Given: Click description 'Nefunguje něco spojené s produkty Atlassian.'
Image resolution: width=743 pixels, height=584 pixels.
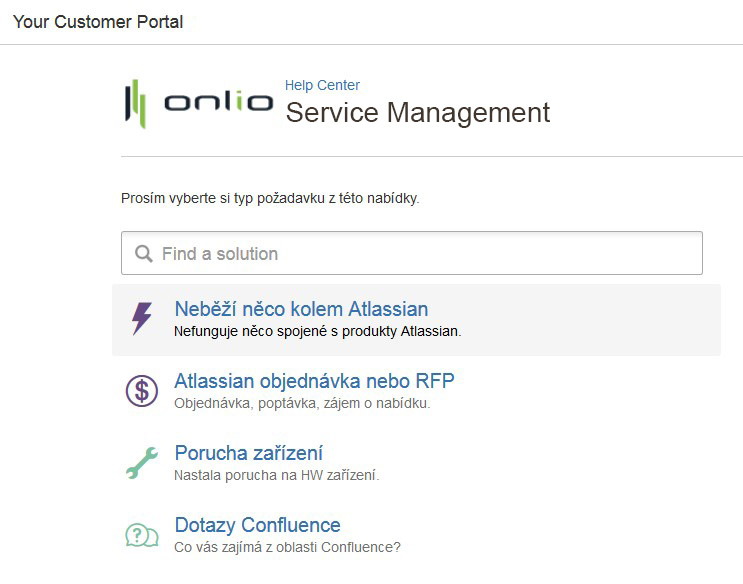Looking at the screenshot, I should coord(317,331).
